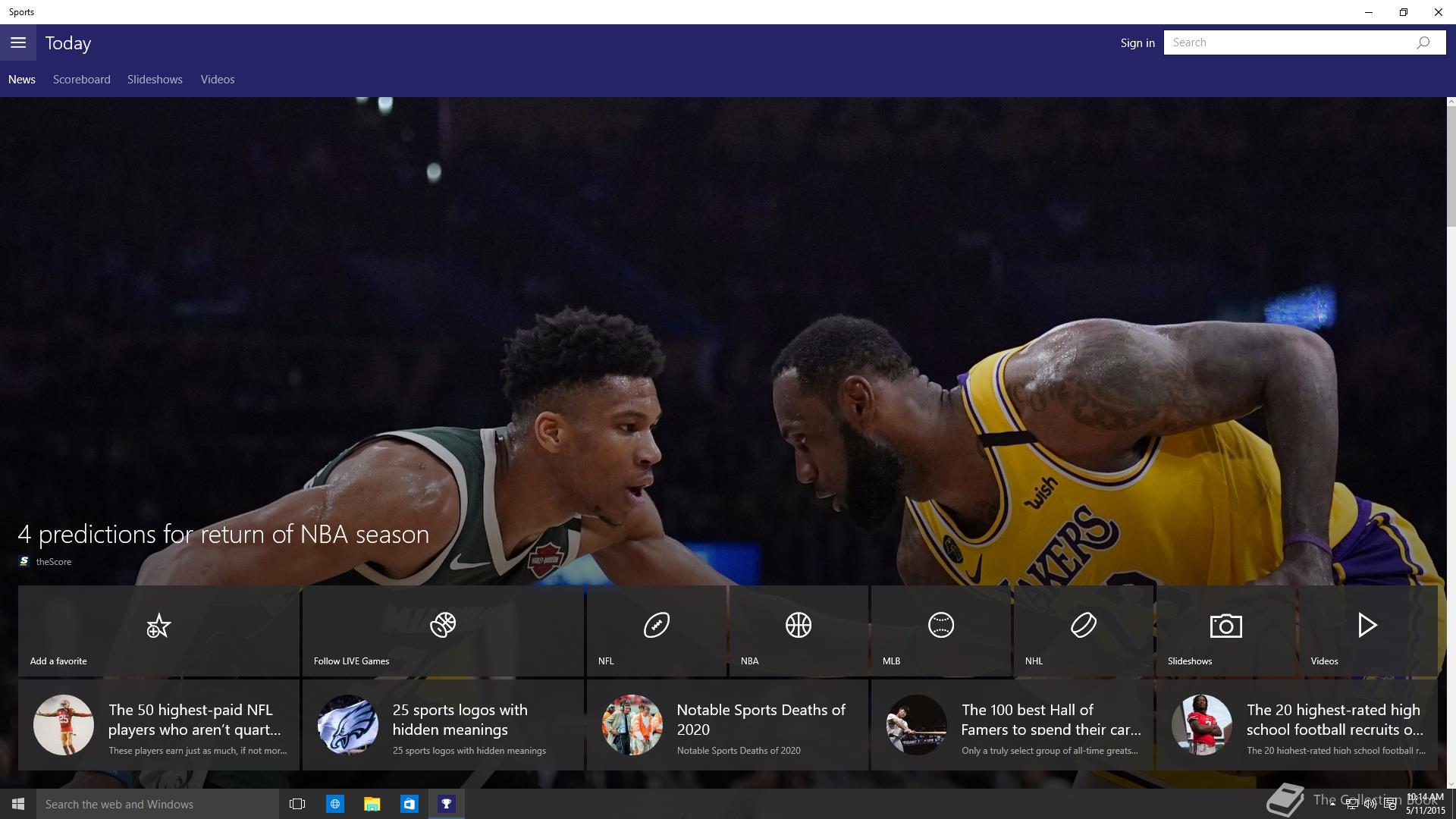Open the Windows Start menu
1456x819 pixels.
coord(18,804)
